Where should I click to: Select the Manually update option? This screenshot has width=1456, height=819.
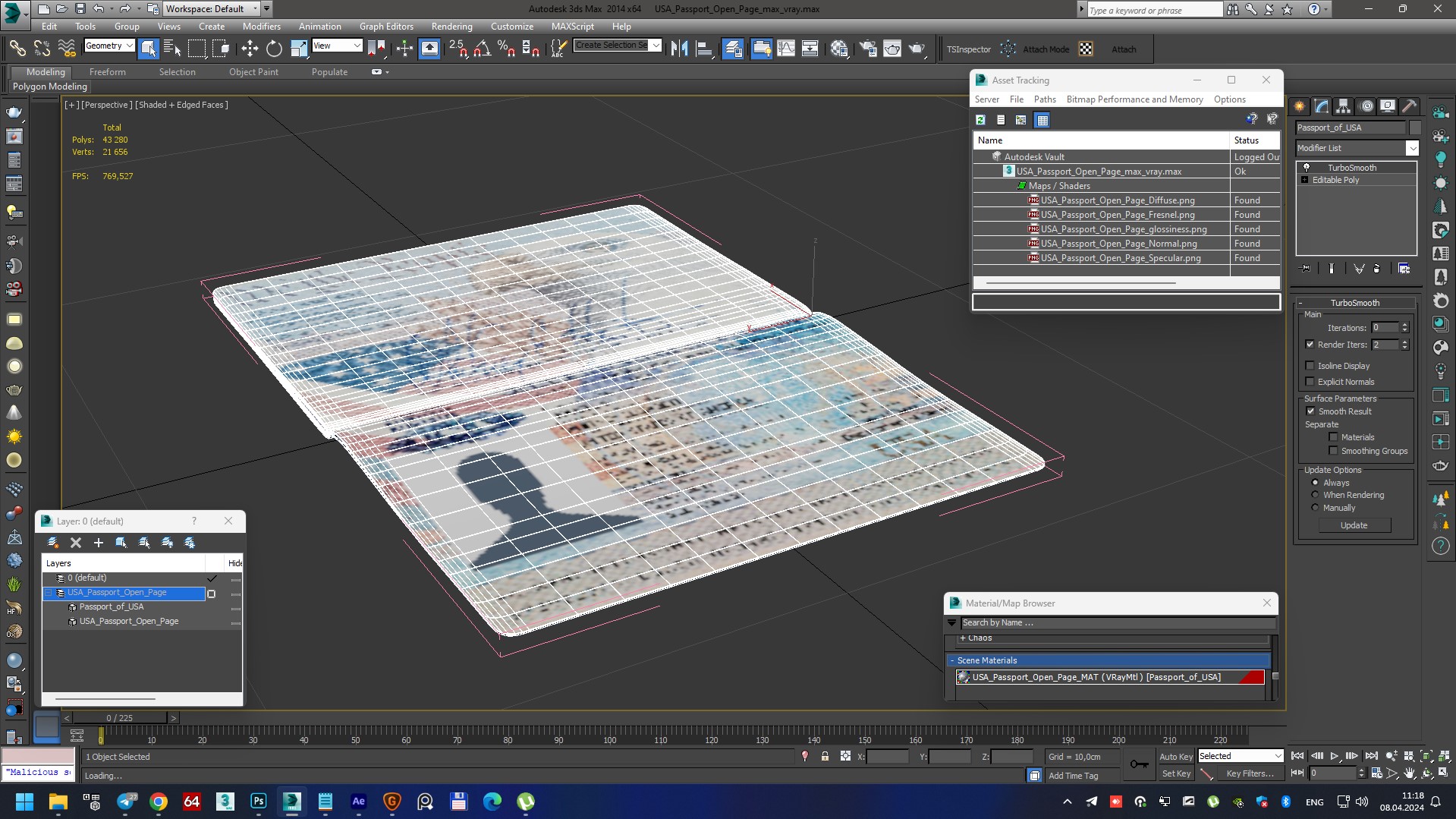pyautogui.click(x=1315, y=508)
